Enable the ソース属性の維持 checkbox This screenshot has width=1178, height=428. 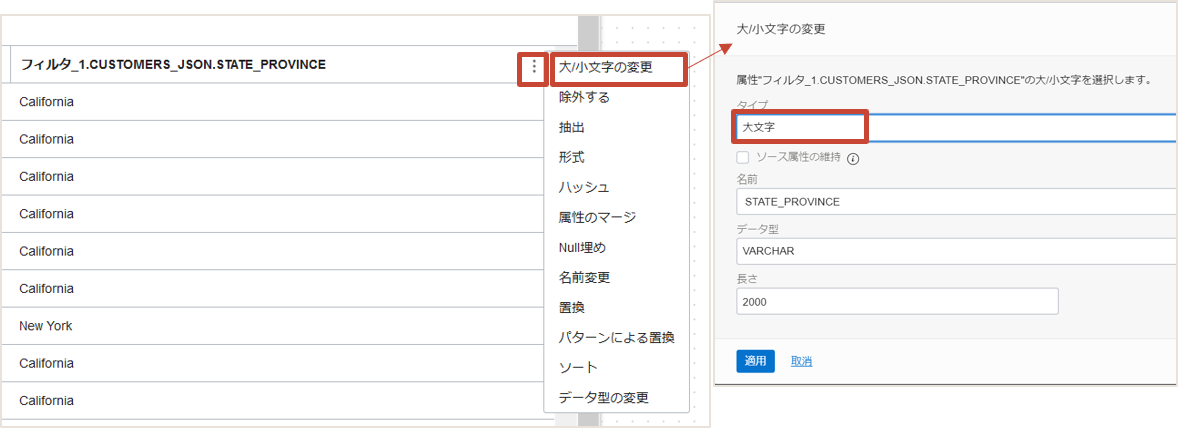click(x=743, y=157)
